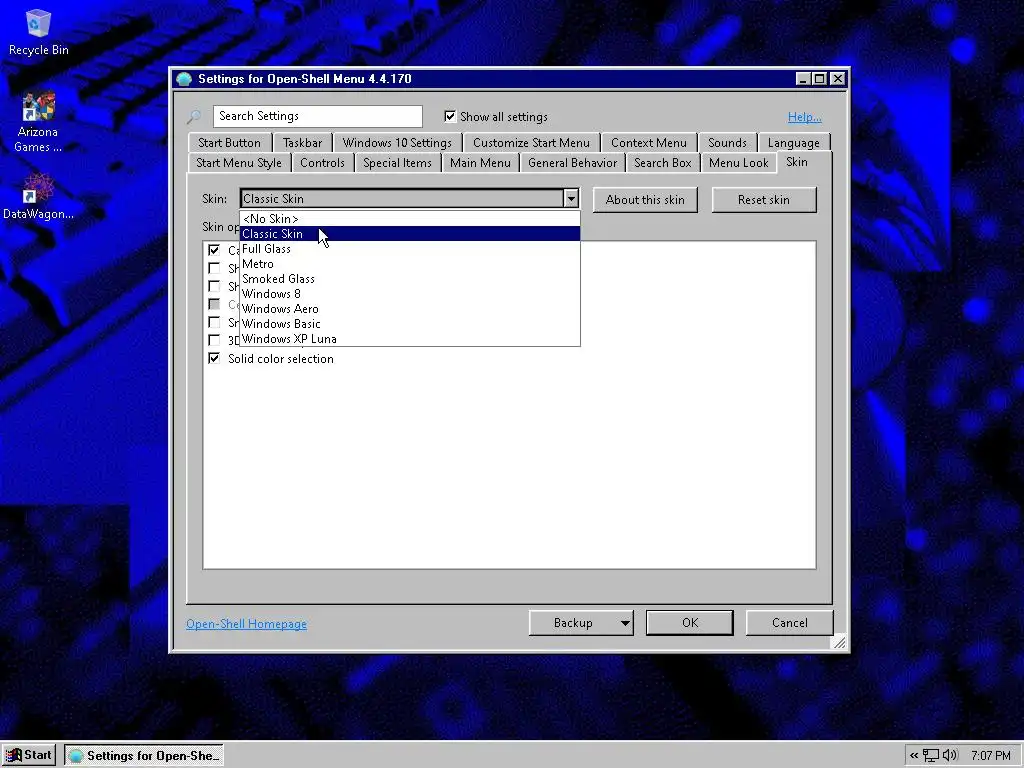
Task: Switch to the Start Button tab
Action: tap(229, 142)
